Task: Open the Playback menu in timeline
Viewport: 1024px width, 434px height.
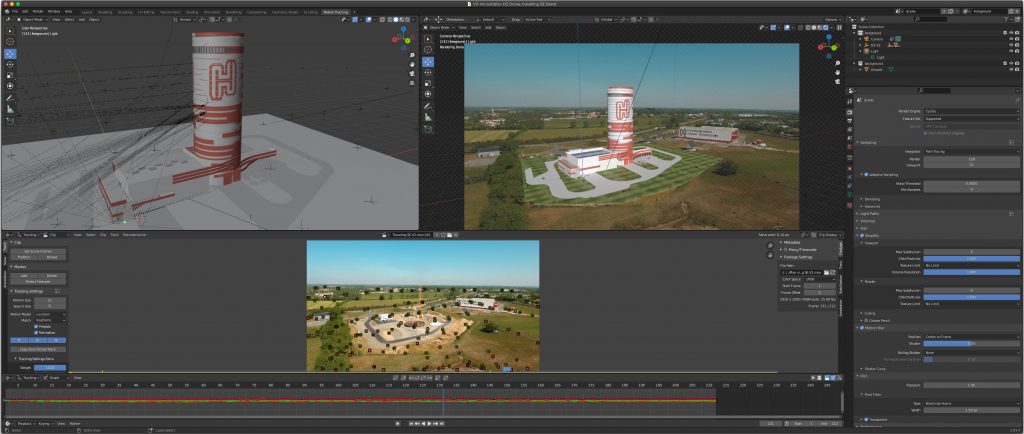Action: click(25, 424)
